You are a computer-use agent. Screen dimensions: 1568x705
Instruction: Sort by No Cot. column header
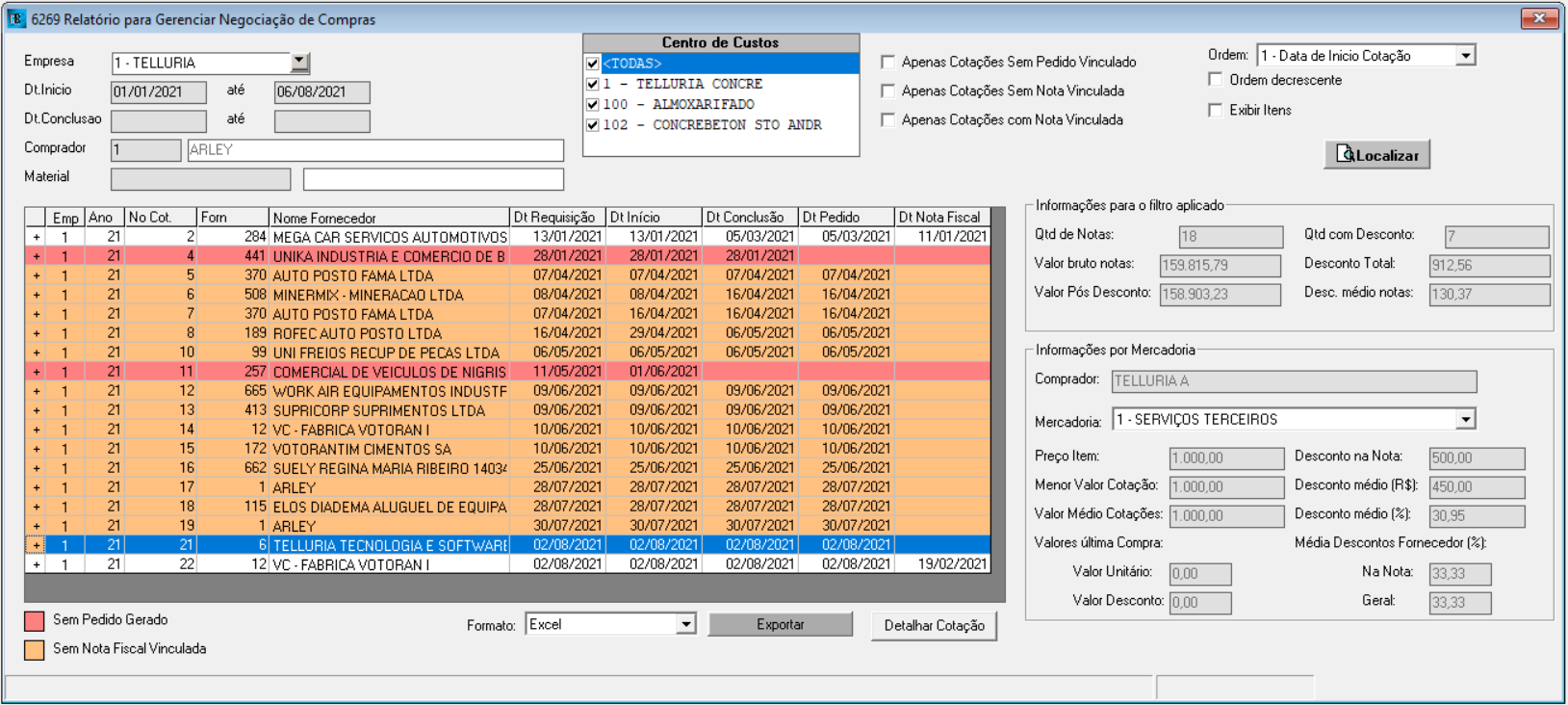click(x=161, y=218)
